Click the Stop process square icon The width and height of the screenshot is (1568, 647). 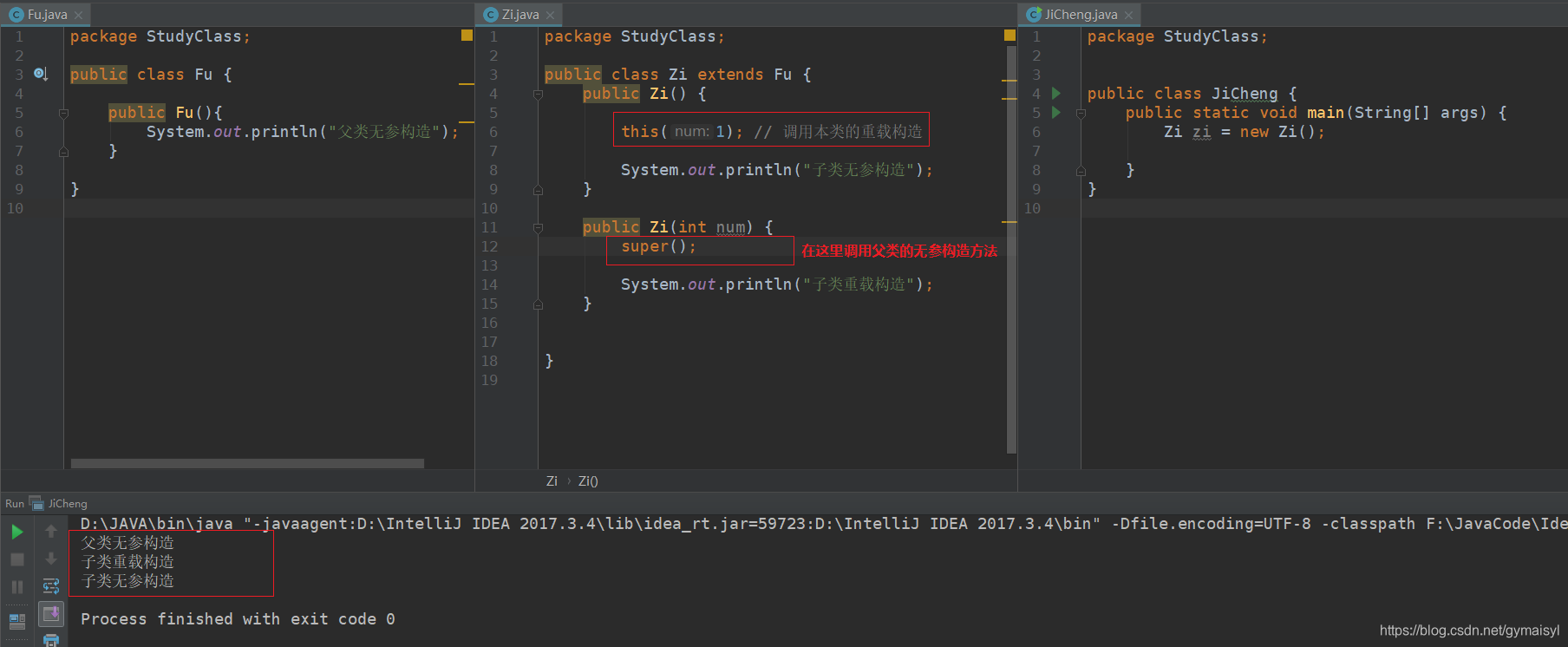[16, 559]
